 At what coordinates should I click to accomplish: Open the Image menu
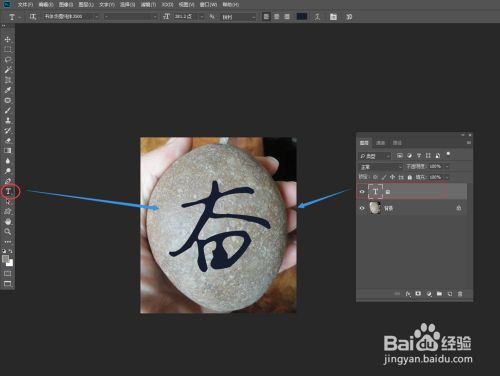[66, 5]
